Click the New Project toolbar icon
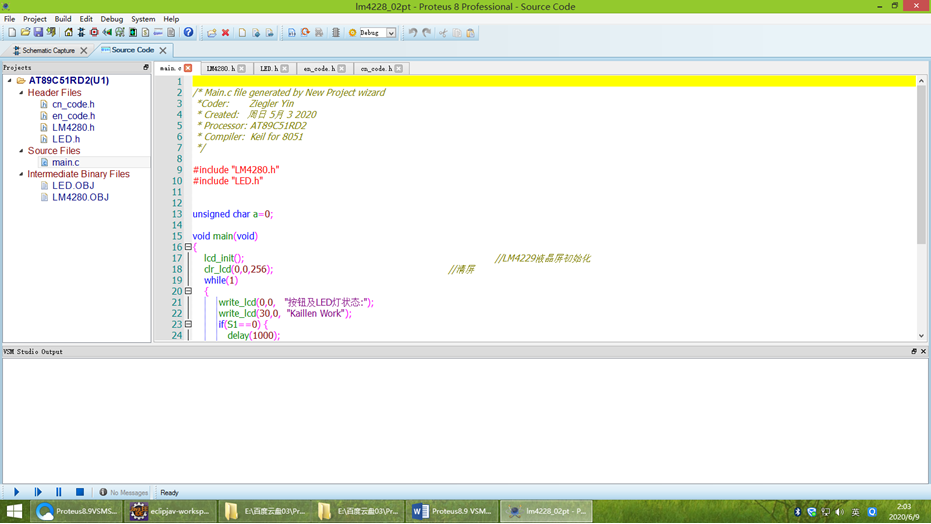931x524 pixels. [12, 33]
